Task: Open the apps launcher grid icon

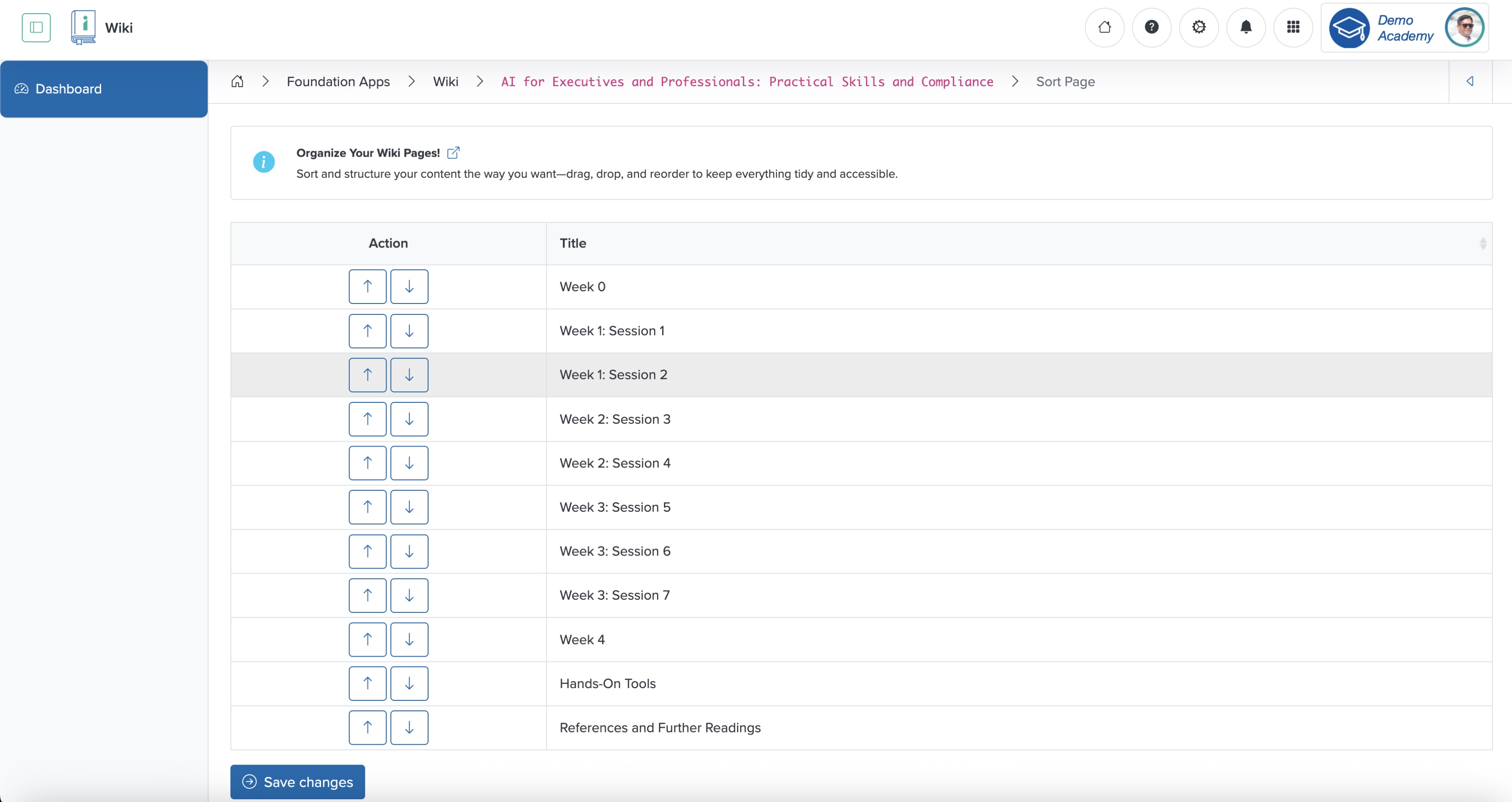Action: [1293, 27]
